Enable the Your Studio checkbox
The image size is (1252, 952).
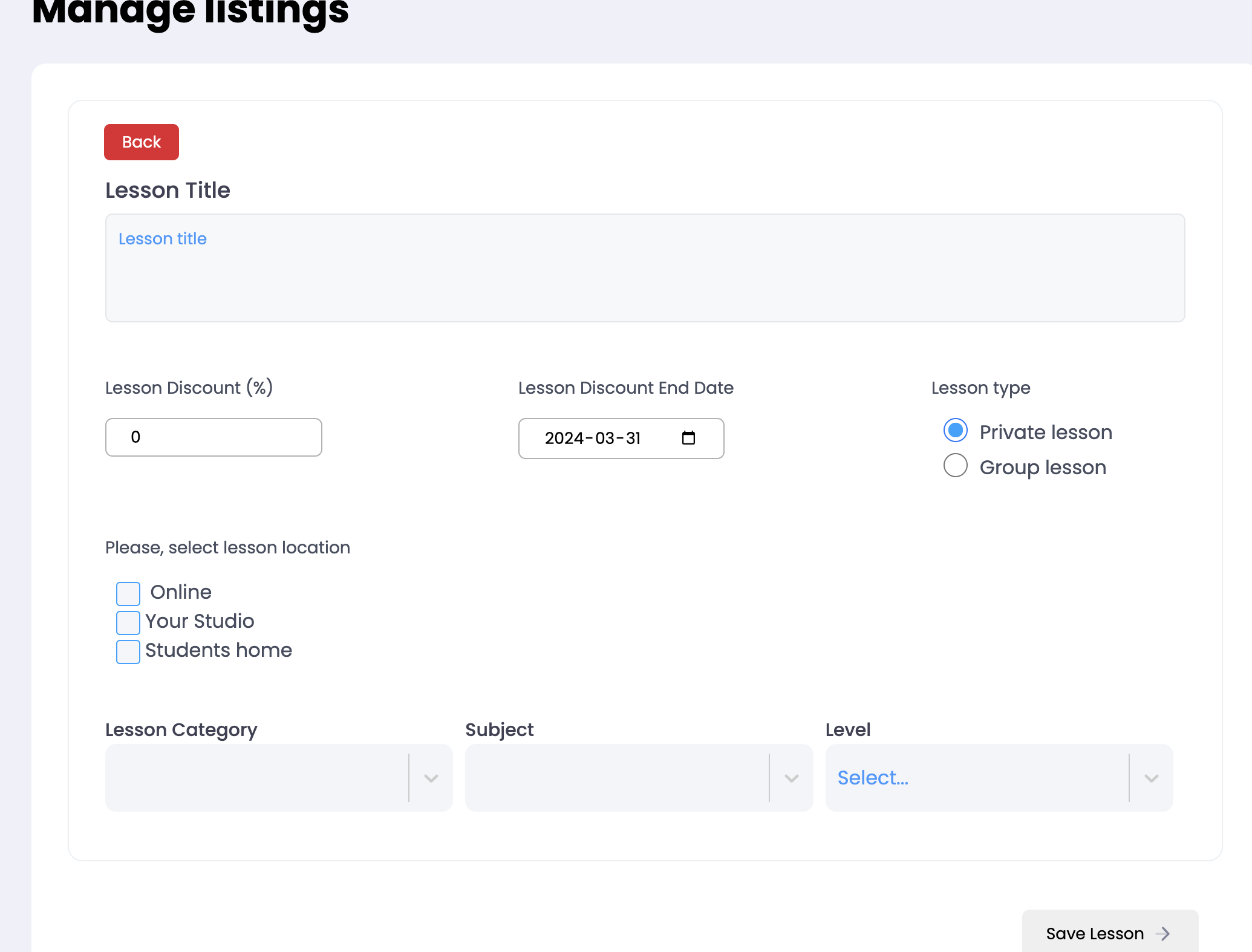(128, 622)
